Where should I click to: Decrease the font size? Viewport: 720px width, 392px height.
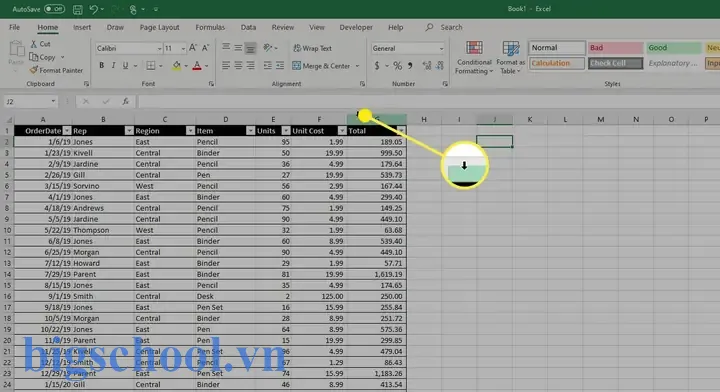pos(205,48)
